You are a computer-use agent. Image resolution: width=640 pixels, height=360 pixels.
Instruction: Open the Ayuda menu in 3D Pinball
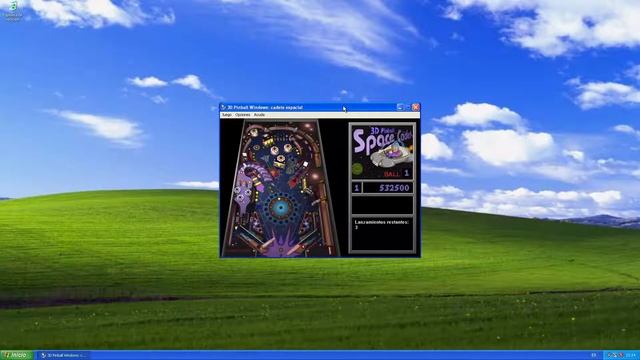(x=259, y=115)
